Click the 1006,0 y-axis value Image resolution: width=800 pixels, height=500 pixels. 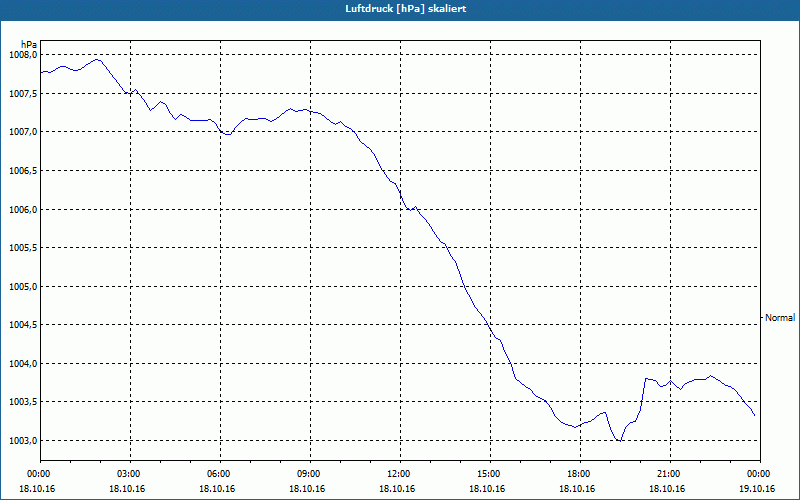(23, 210)
